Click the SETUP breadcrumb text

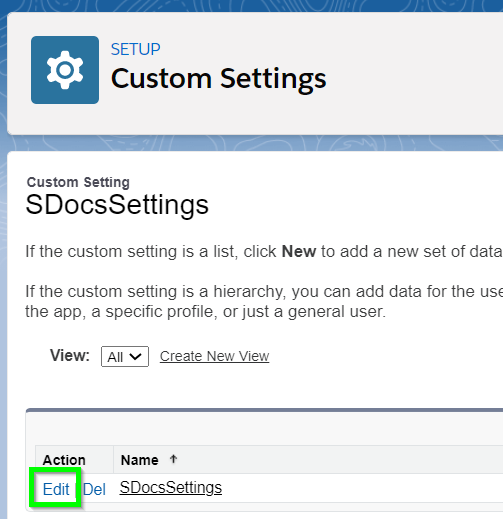136,49
